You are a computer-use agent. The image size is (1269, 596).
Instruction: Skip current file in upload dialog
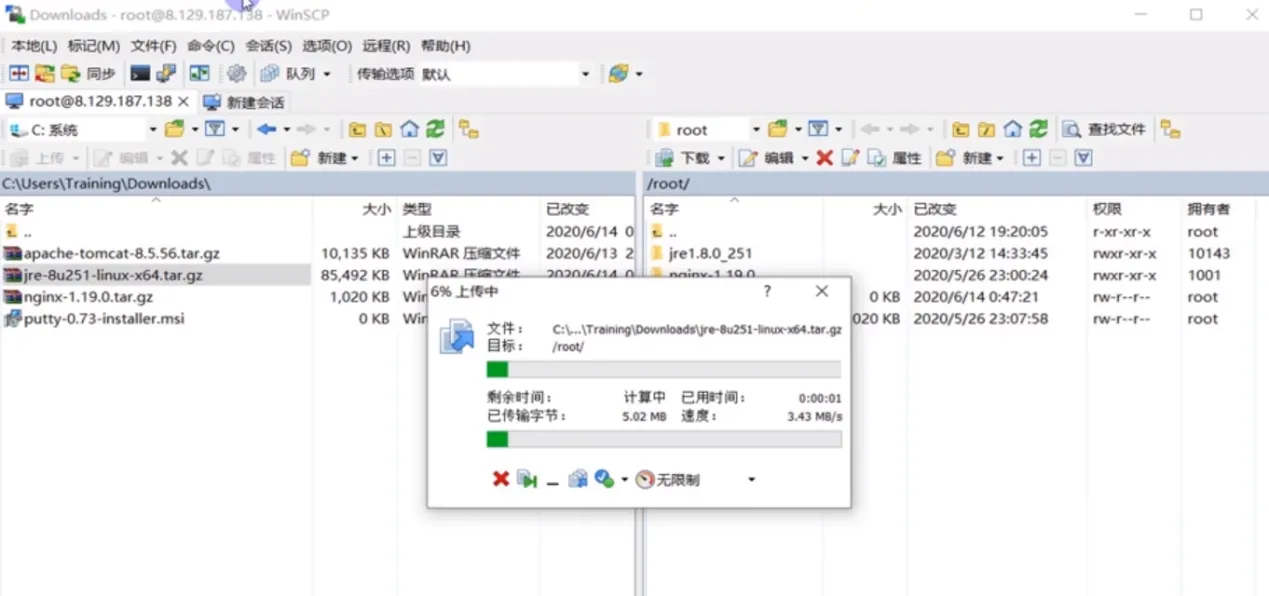527,480
